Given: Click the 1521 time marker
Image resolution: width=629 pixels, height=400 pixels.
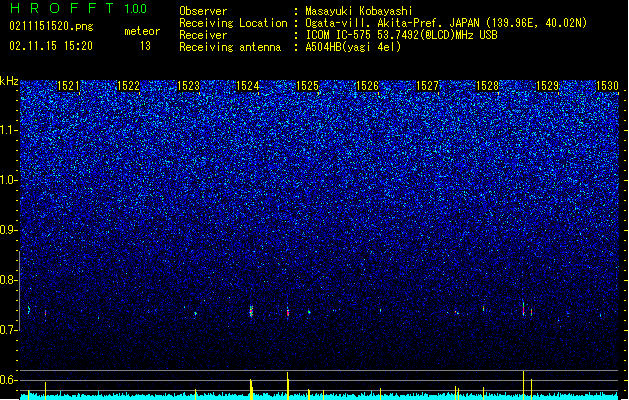Looking at the screenshot, I should 68,86.
